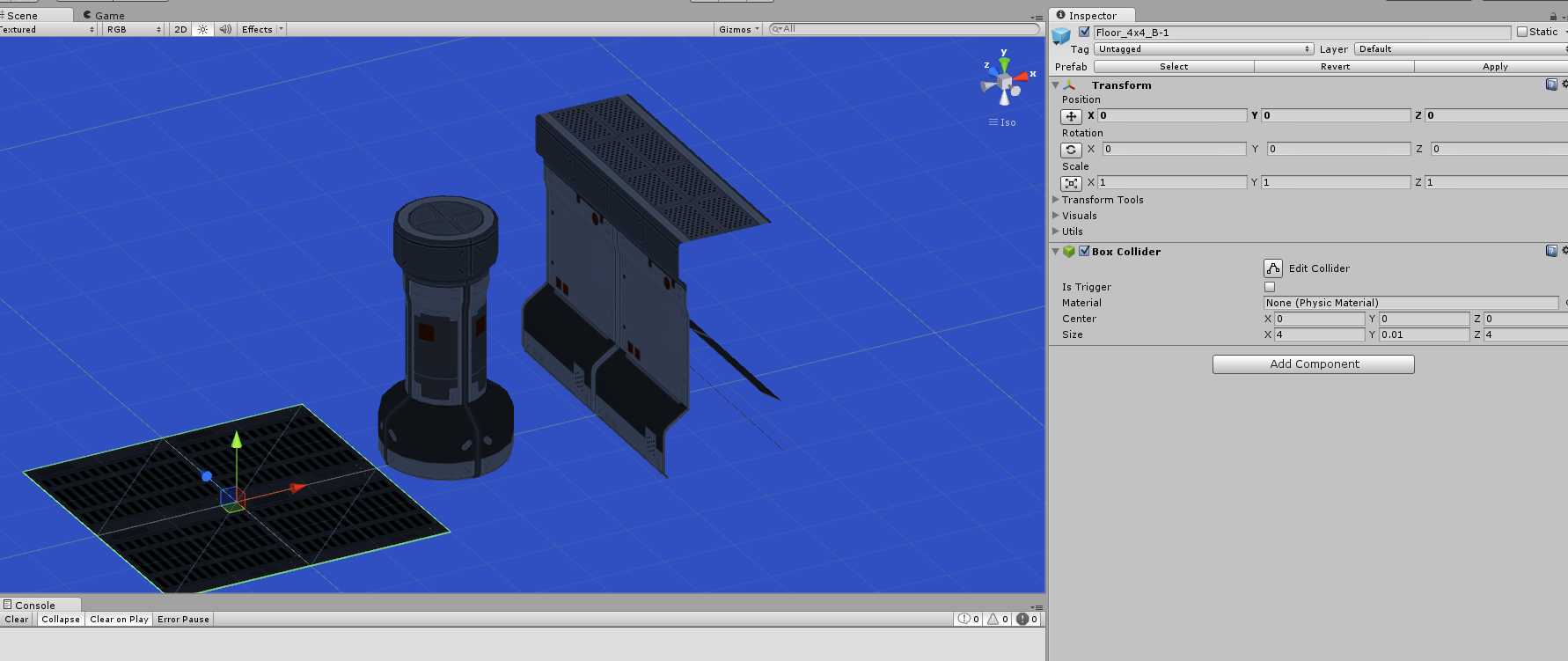Click the GameObject name field Floor_4x4_B-1
This screenshot has height=661, width=1568.
[x=1302, y=33]
